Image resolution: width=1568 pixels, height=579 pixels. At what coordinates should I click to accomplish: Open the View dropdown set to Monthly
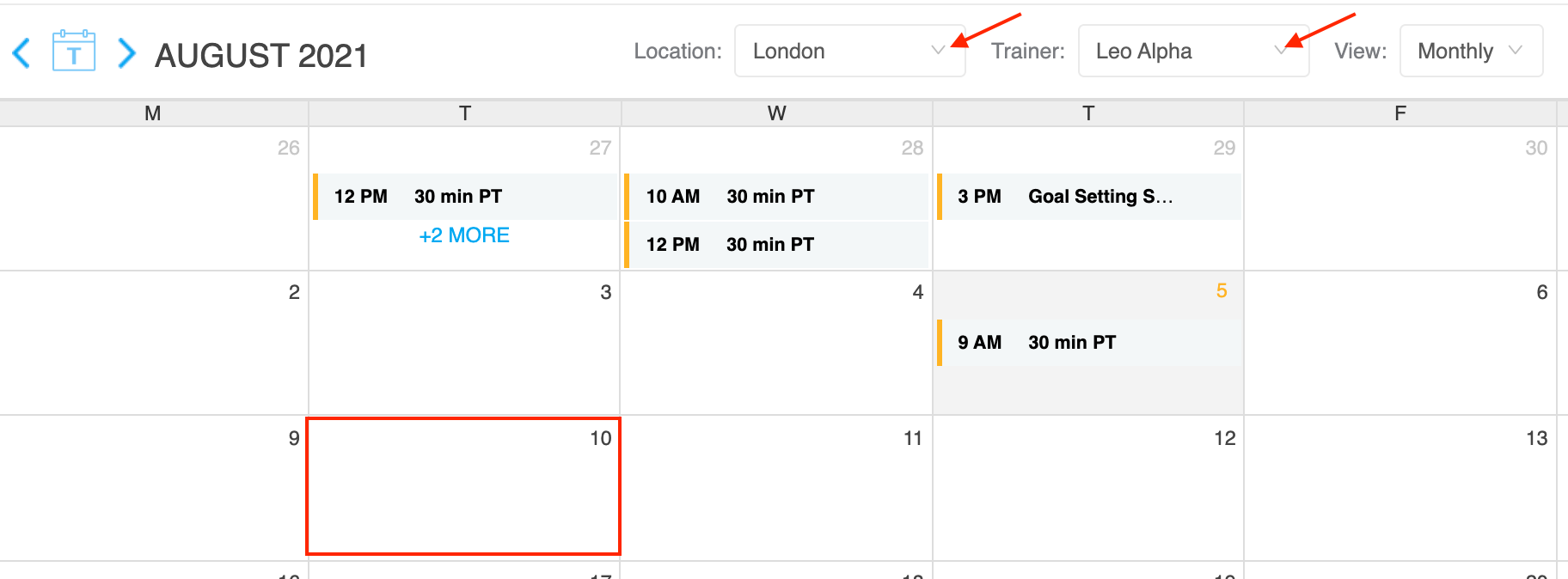[x=1471, y=51]
